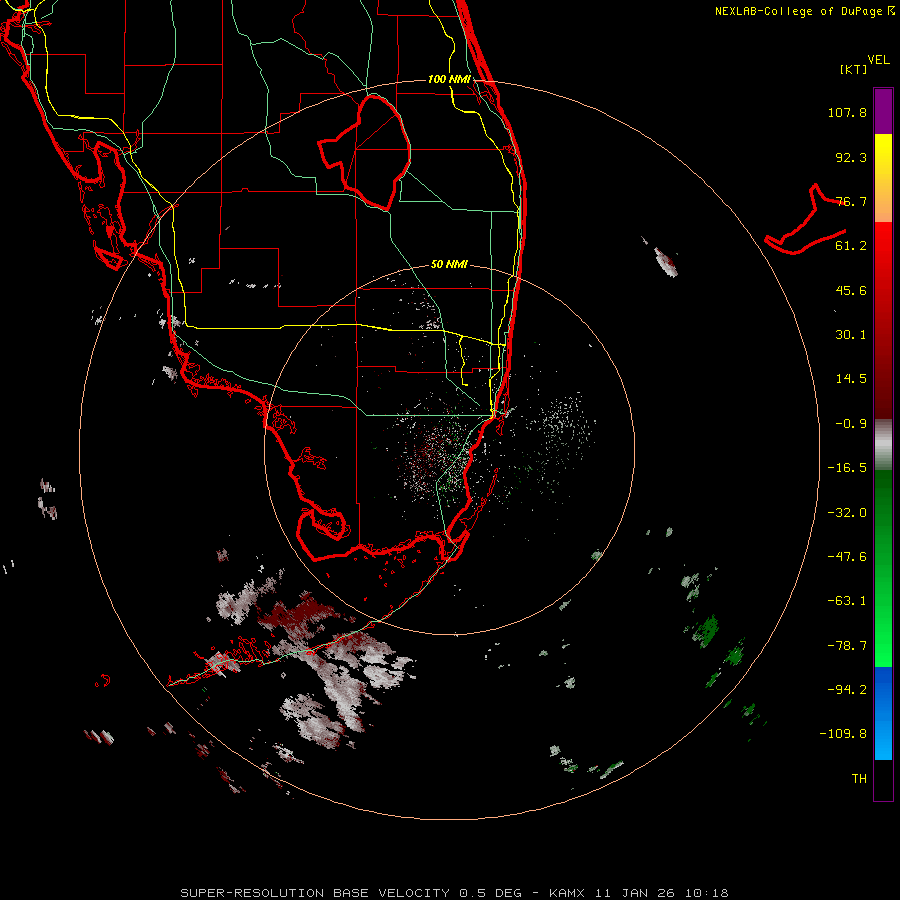Click the Super-Resolution Base Velocity caption
Image resolution: width=900 pixels, height=900 pixels.
click(x=454, y=893)
